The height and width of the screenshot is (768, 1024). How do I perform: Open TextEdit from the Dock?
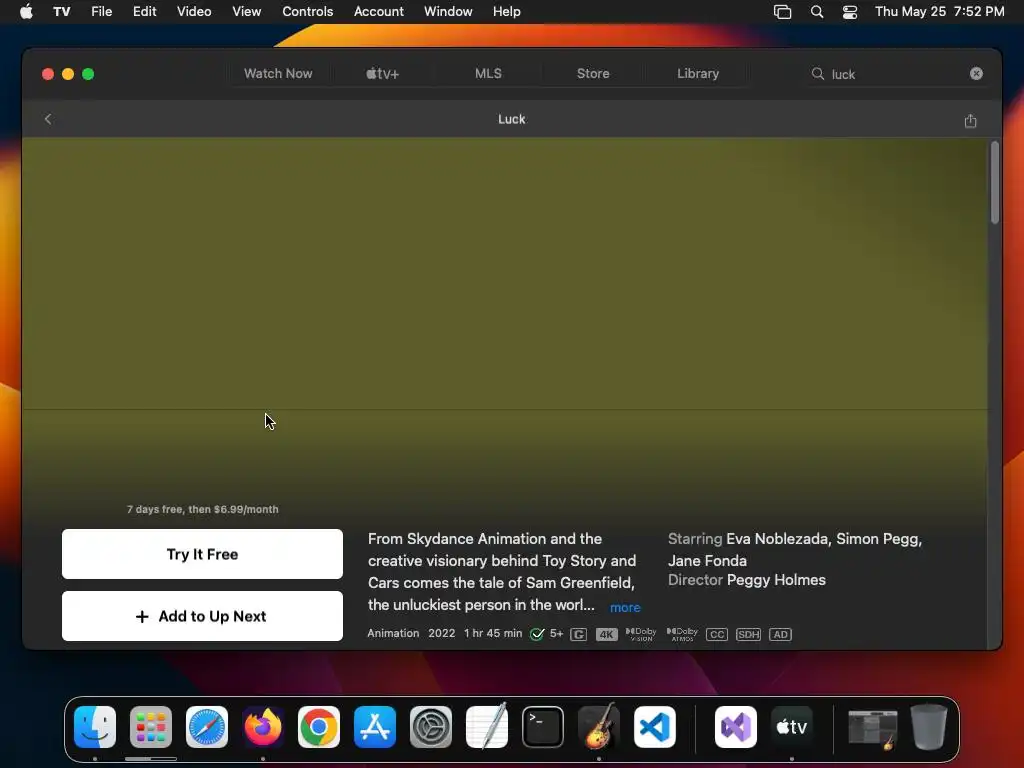tap(487, 727)
